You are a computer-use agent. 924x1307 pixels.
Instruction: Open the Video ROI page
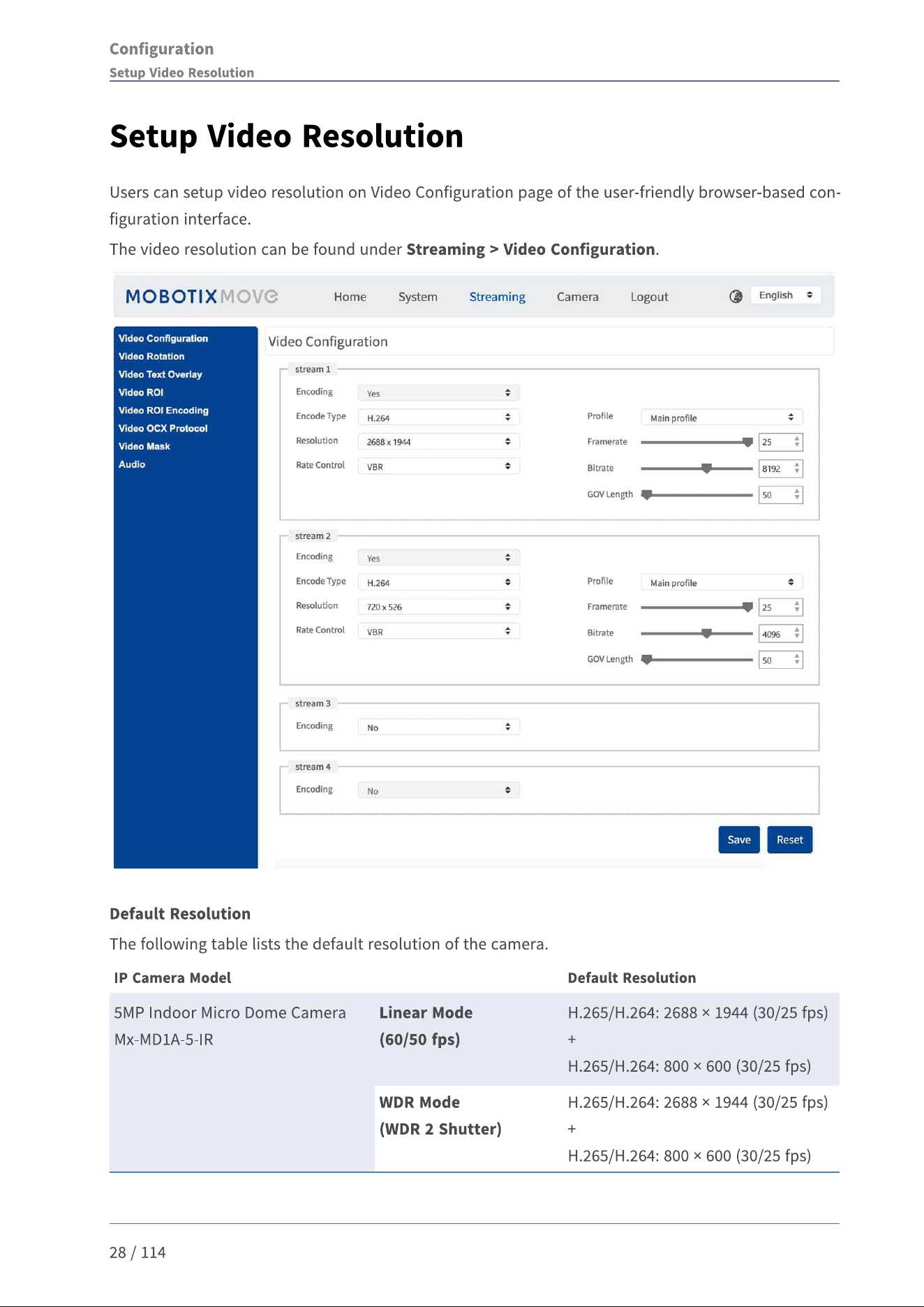(141, 393)
